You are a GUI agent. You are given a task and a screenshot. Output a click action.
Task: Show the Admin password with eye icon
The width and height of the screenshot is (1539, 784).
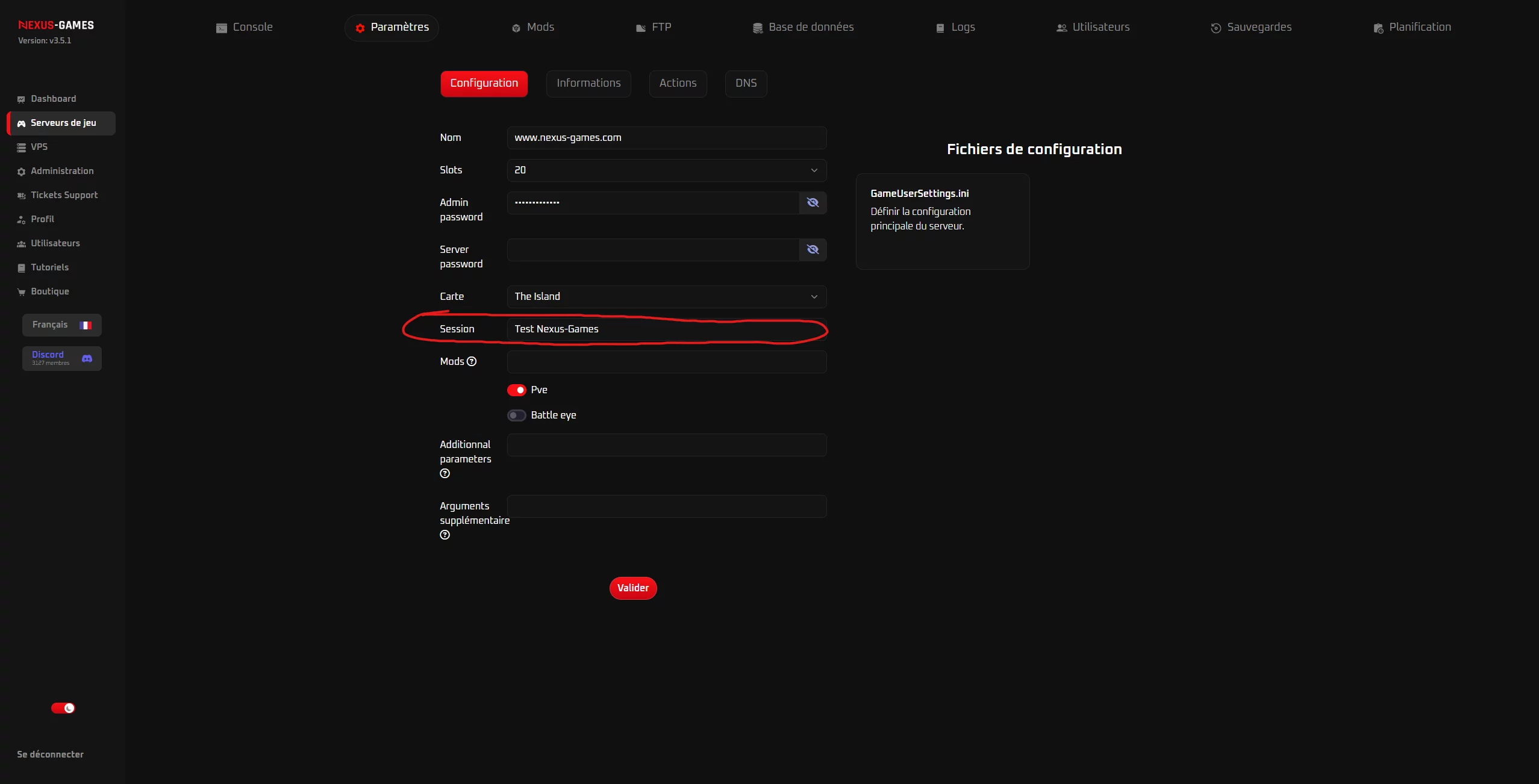tap(813, 202)
